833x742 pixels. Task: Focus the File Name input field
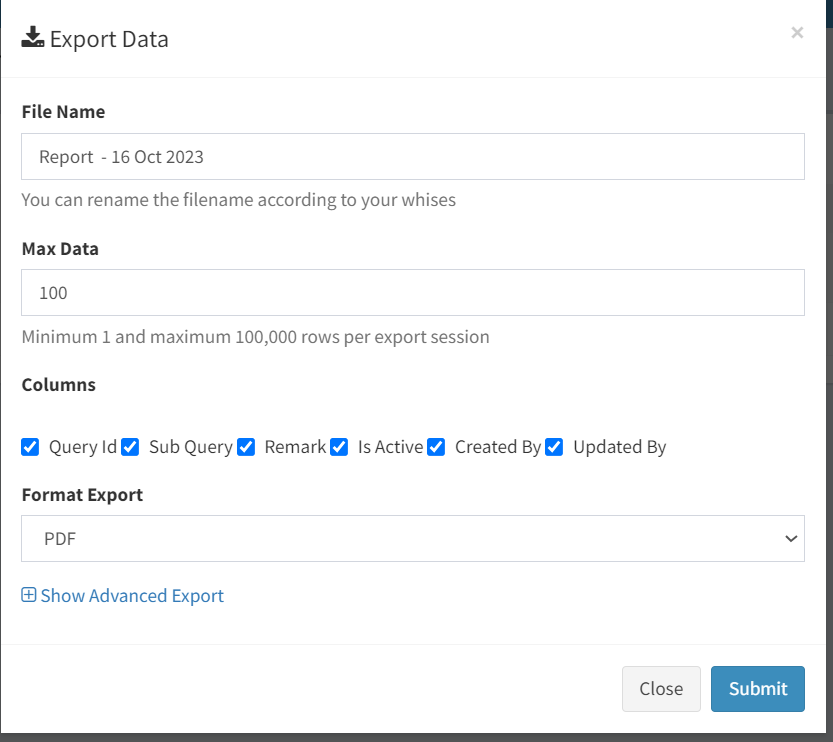[x=413, y=157]
